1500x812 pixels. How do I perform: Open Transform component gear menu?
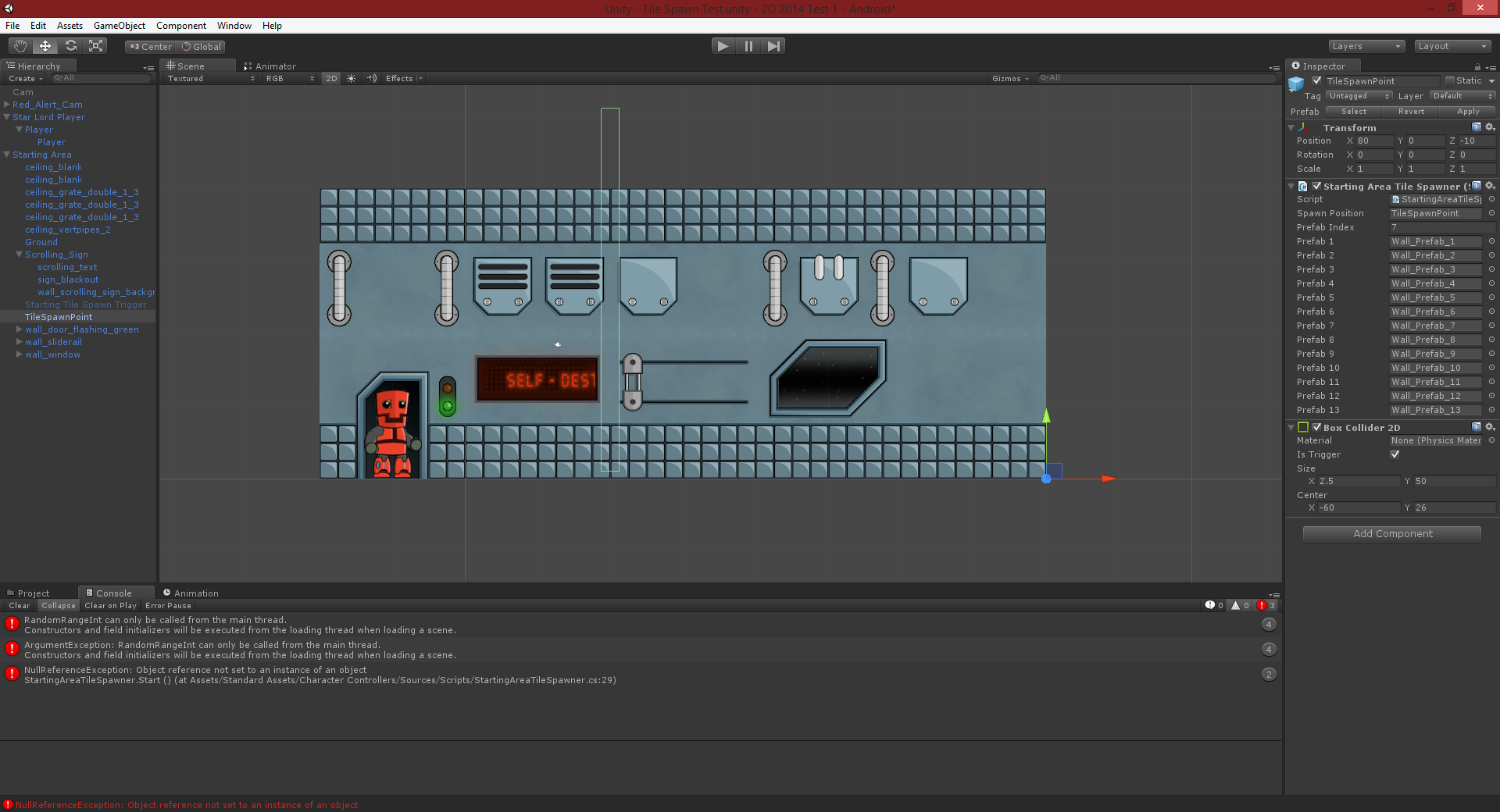pos(1490,127)
